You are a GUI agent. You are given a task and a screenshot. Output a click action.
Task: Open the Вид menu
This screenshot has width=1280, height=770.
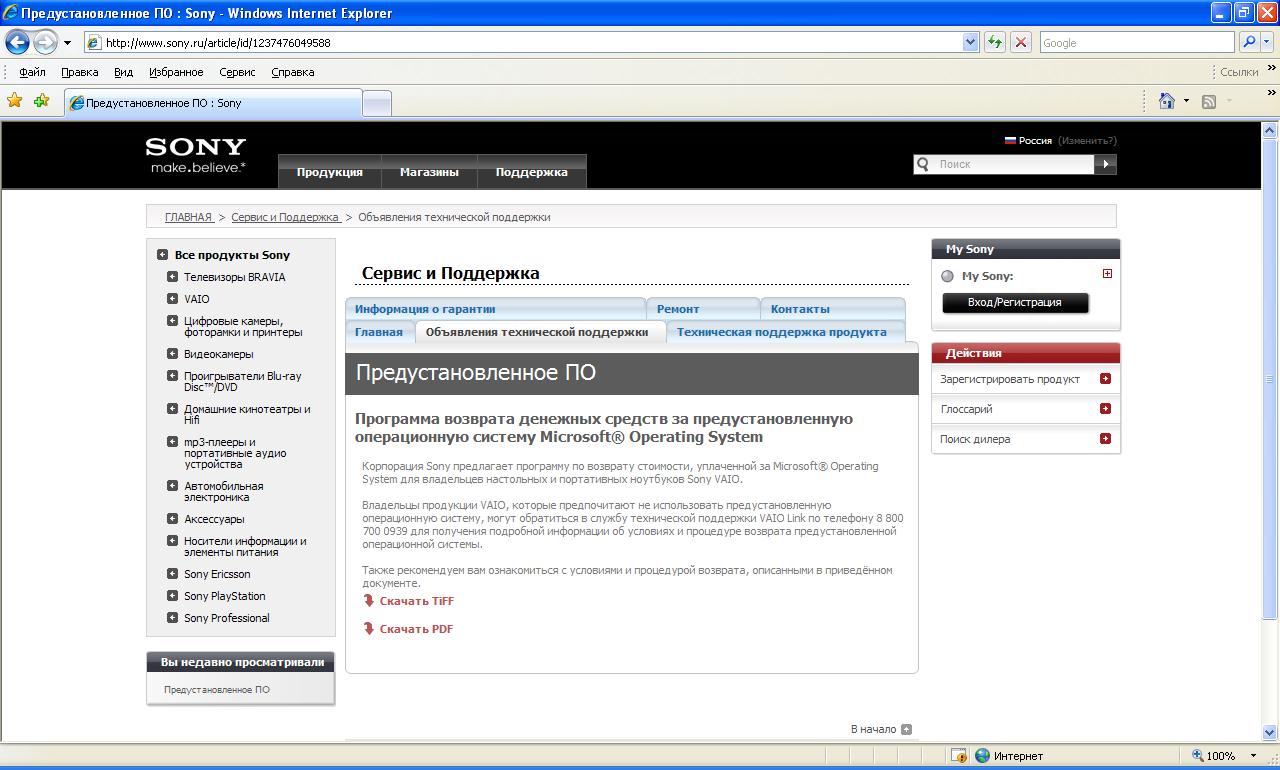click(x=123, y=72)
